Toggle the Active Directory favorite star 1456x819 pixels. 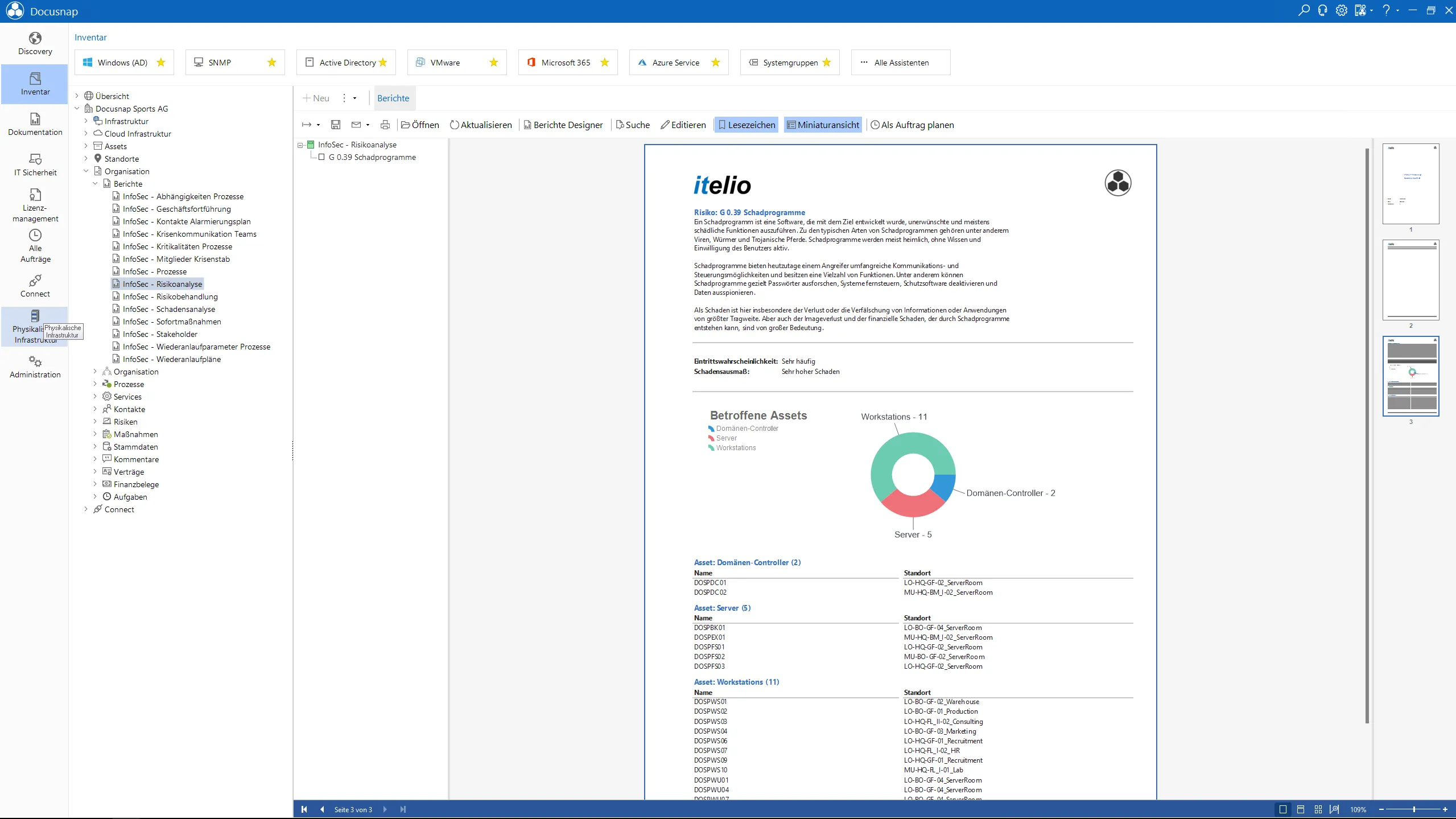pos(383,63)
